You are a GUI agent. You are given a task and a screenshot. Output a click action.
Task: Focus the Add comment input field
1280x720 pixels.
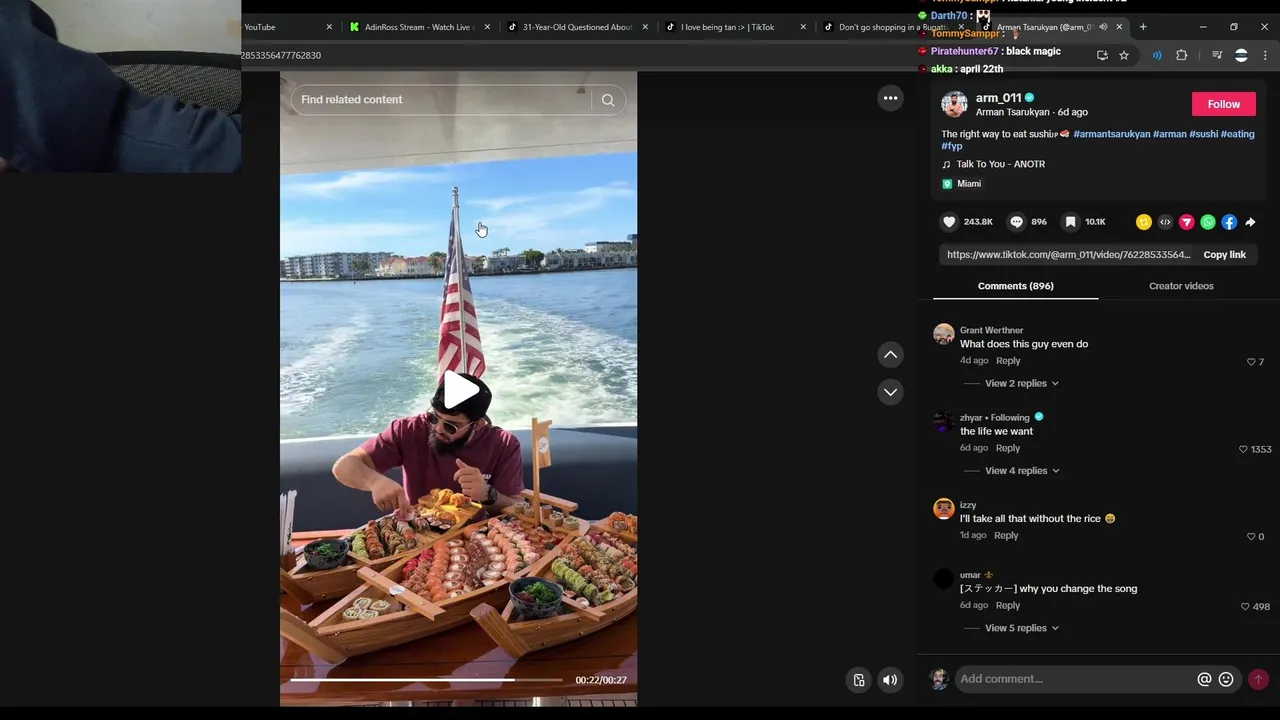1074,679
